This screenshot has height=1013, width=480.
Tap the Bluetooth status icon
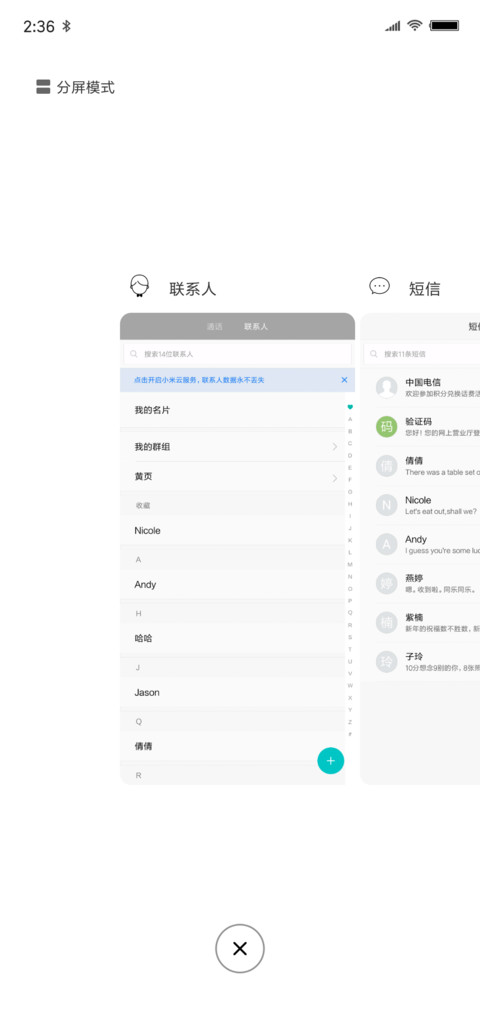(x=66, y=26)
